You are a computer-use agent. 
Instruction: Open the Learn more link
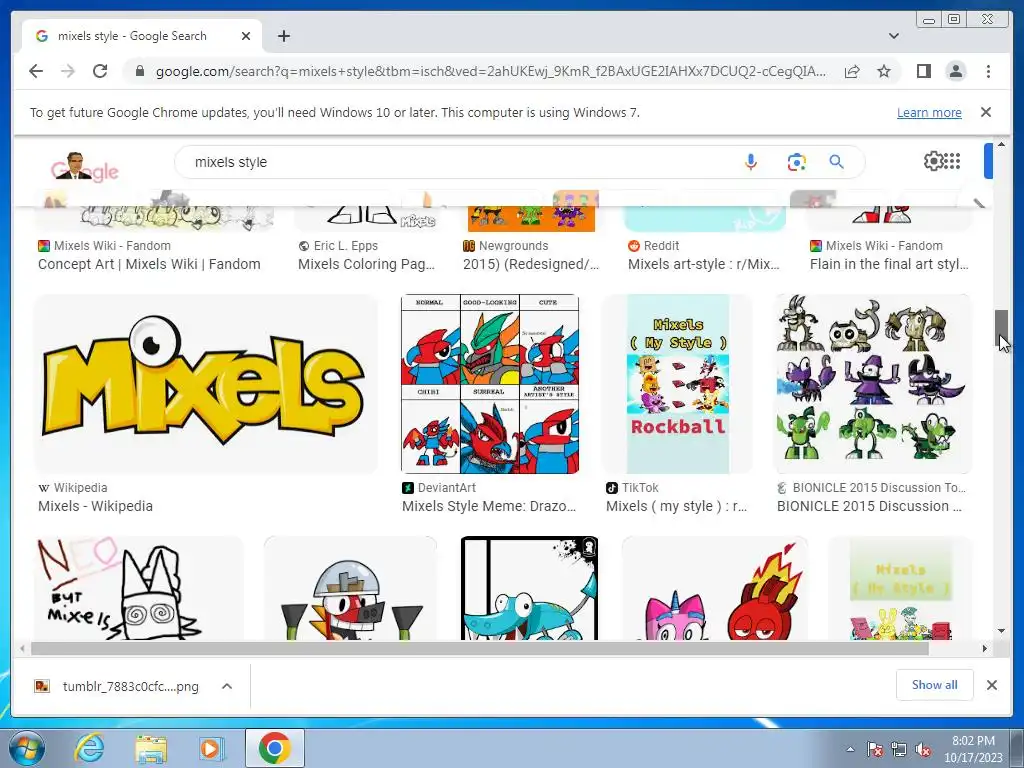coord(929,112)
